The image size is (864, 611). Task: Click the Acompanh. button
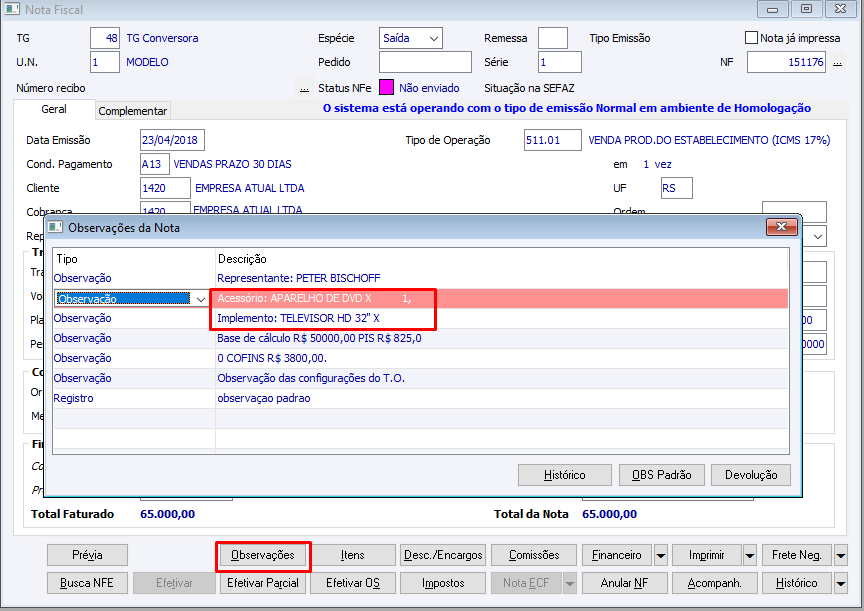pos(715,583)
